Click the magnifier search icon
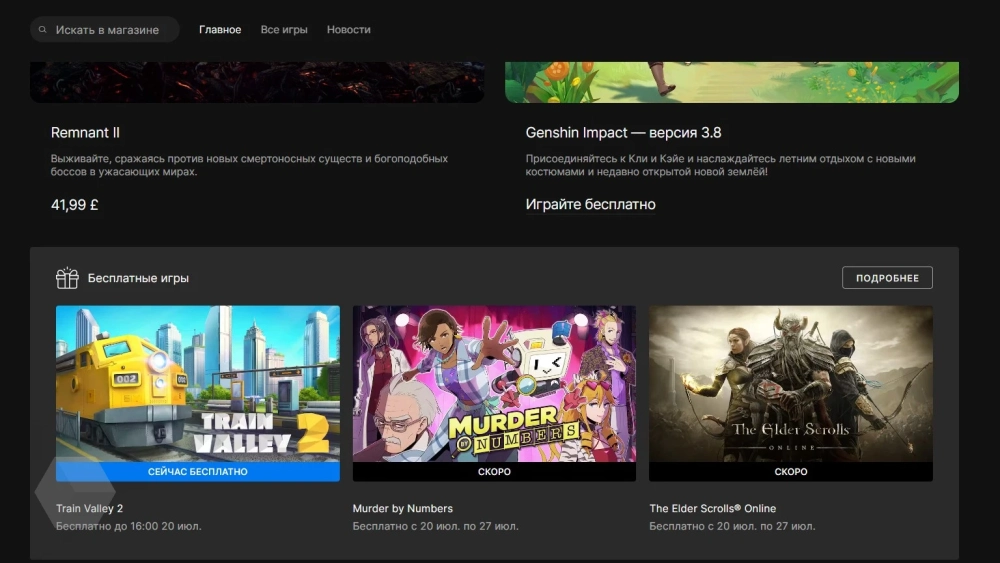Image resolution: width=1000 pixels, height=563 pixels. tap(43, 30)
